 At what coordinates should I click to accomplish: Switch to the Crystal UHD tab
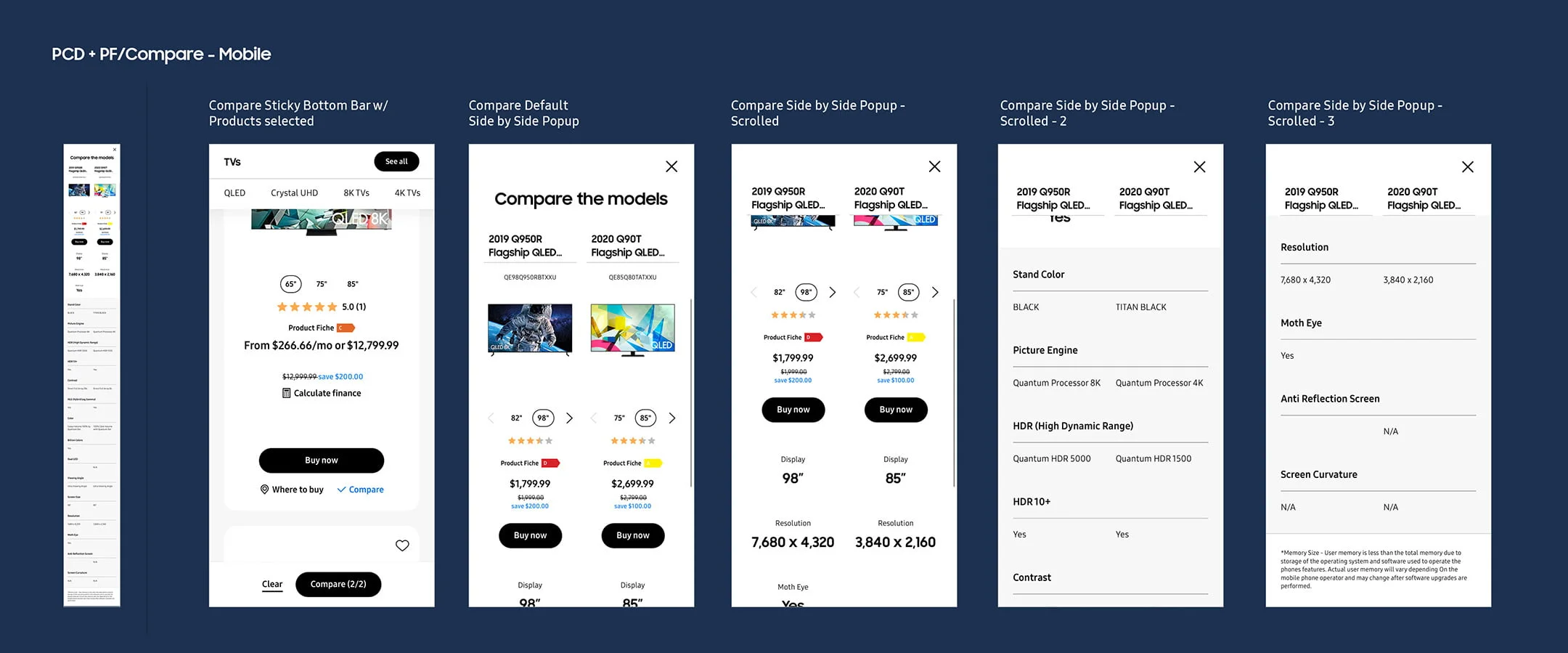pos(294,192)
